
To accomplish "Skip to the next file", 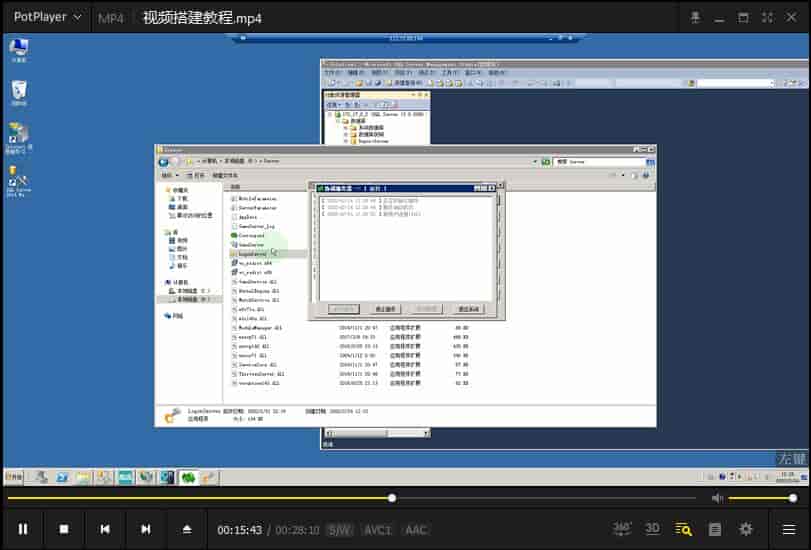I will (x=146, y=529).
